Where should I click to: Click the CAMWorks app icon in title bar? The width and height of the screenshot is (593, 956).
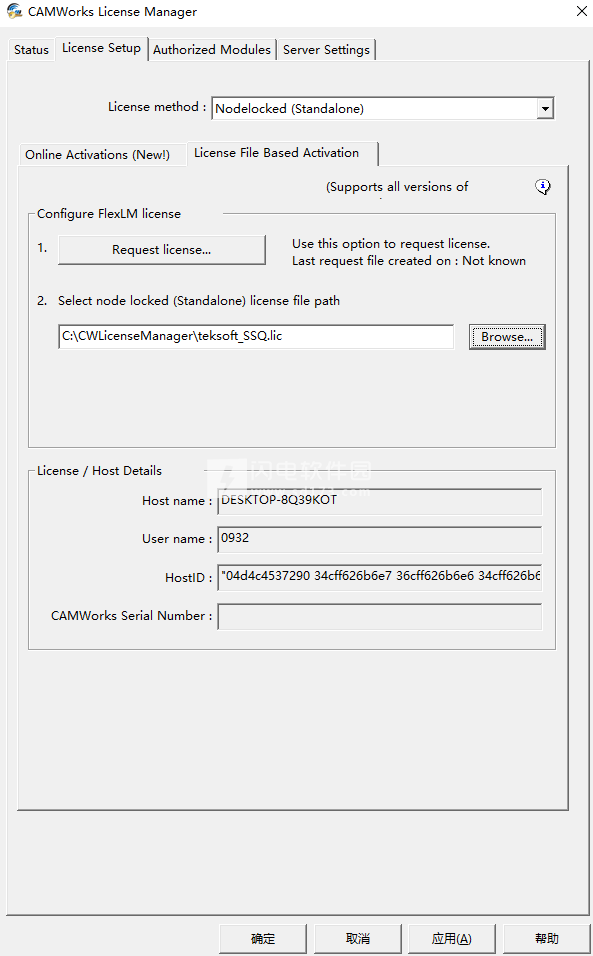coord(14,11)
